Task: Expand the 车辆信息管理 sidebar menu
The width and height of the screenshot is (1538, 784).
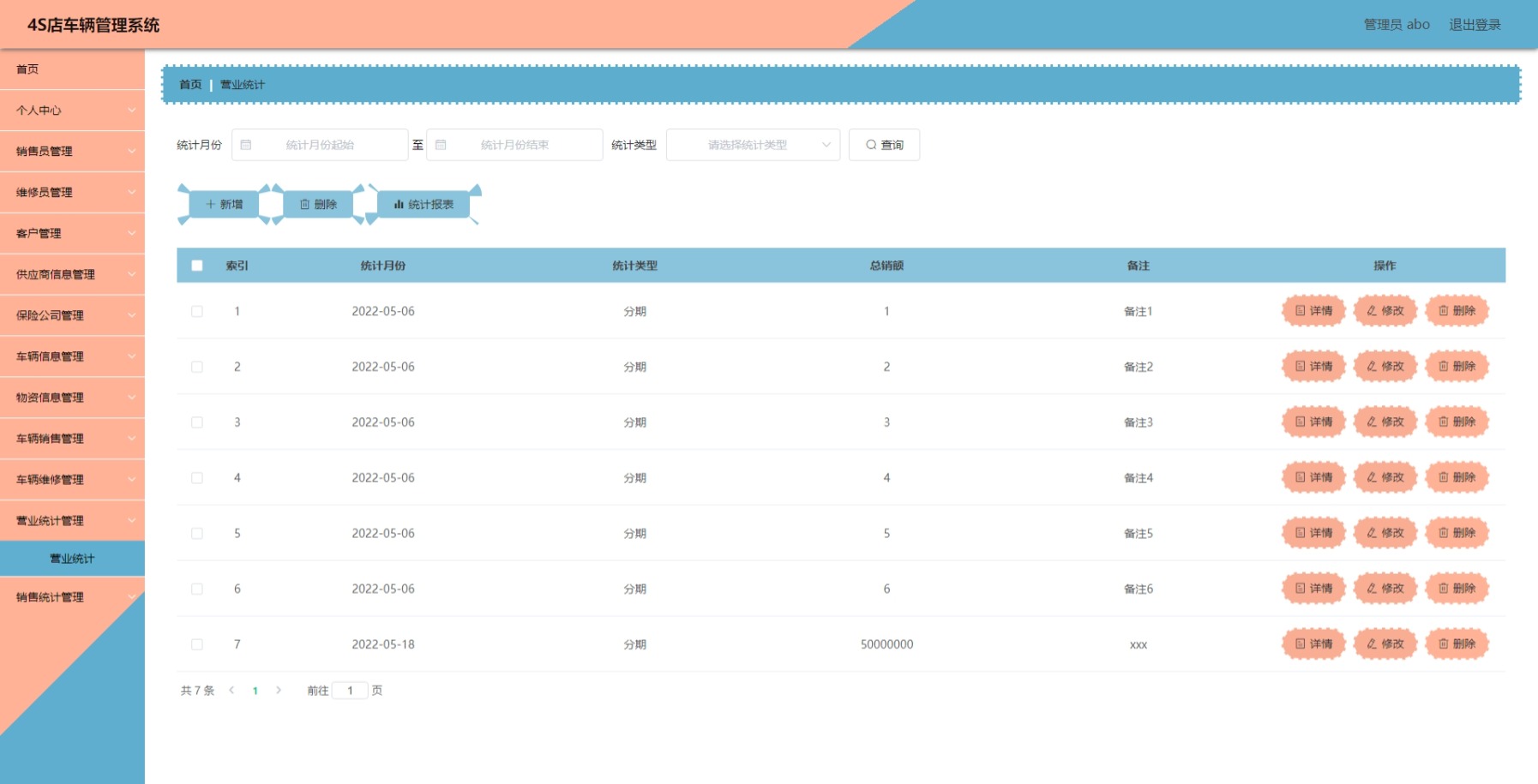Action: [72, 357]
